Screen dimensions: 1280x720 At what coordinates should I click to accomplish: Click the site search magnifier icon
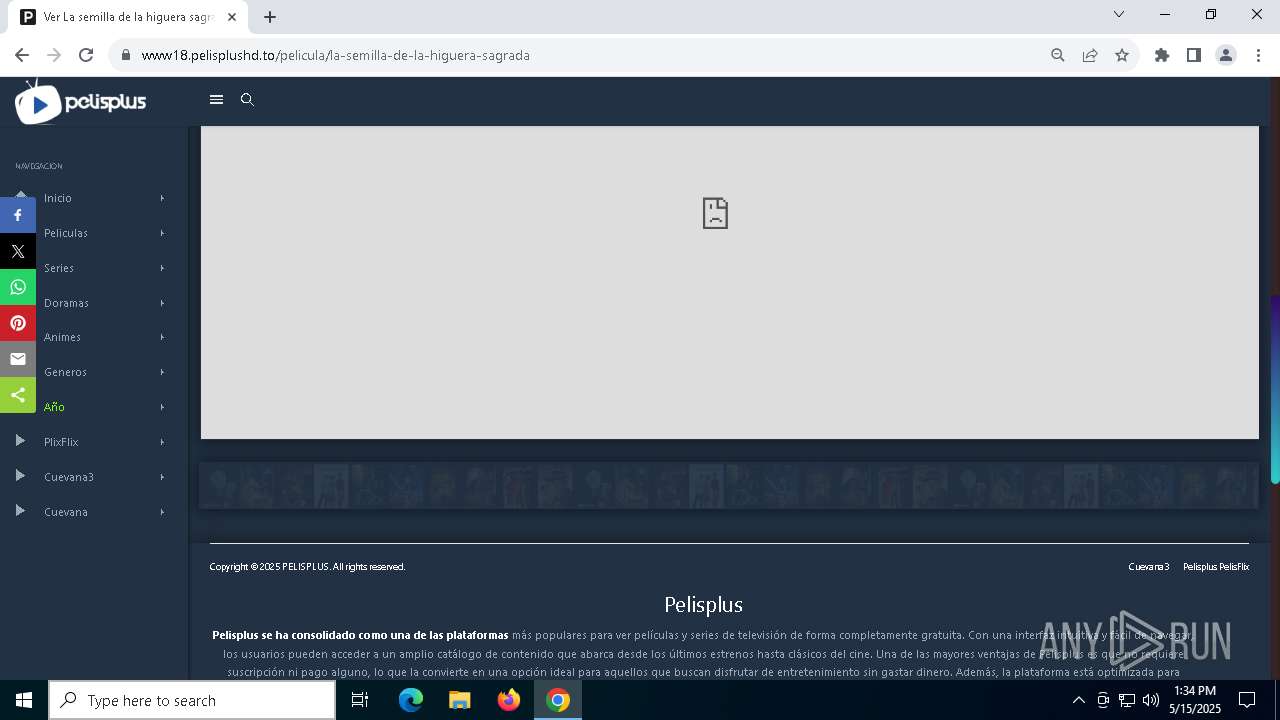point(248,100)
